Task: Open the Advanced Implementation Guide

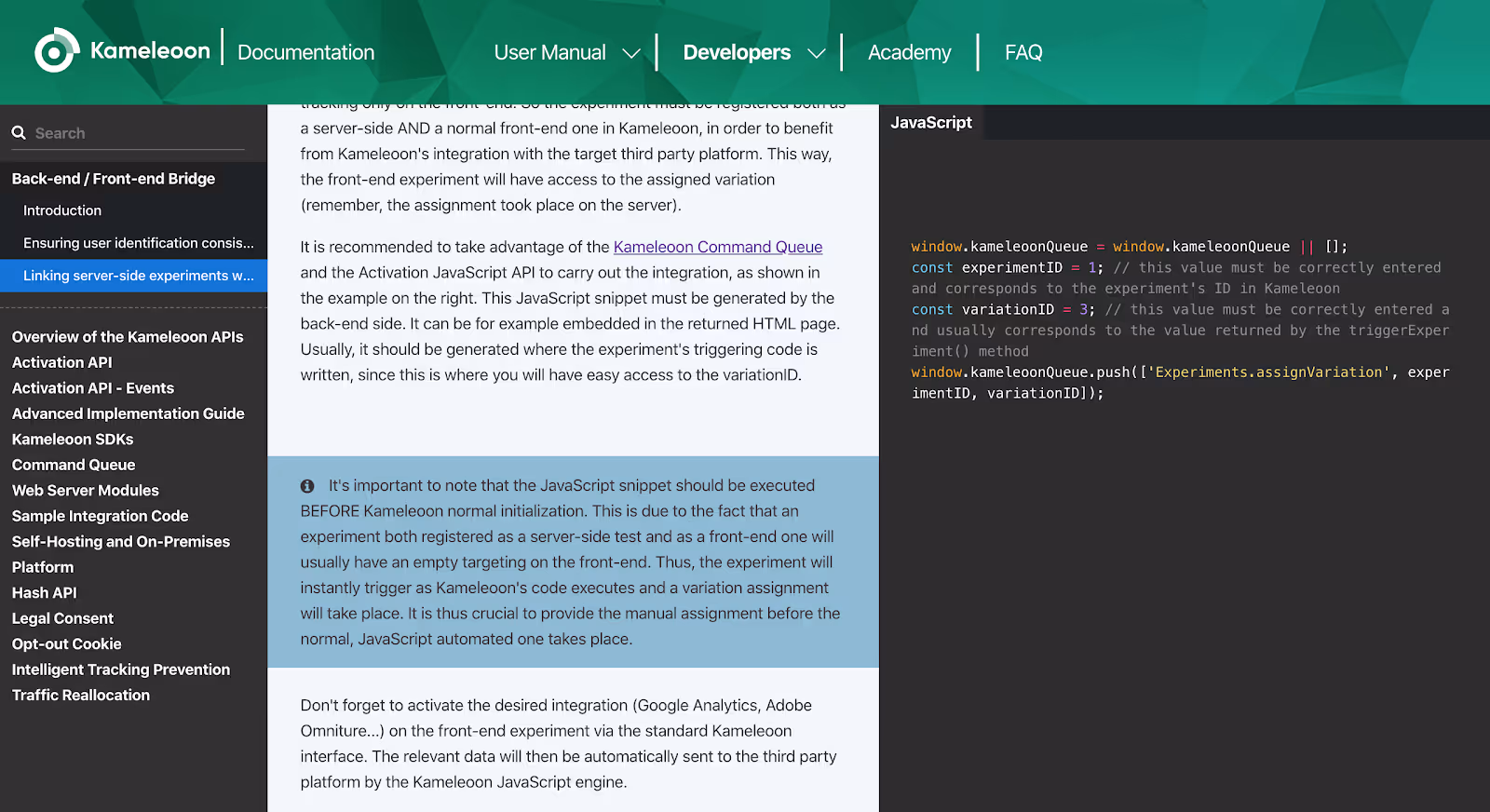Action: pyautogui.click(x=129, y=413)
